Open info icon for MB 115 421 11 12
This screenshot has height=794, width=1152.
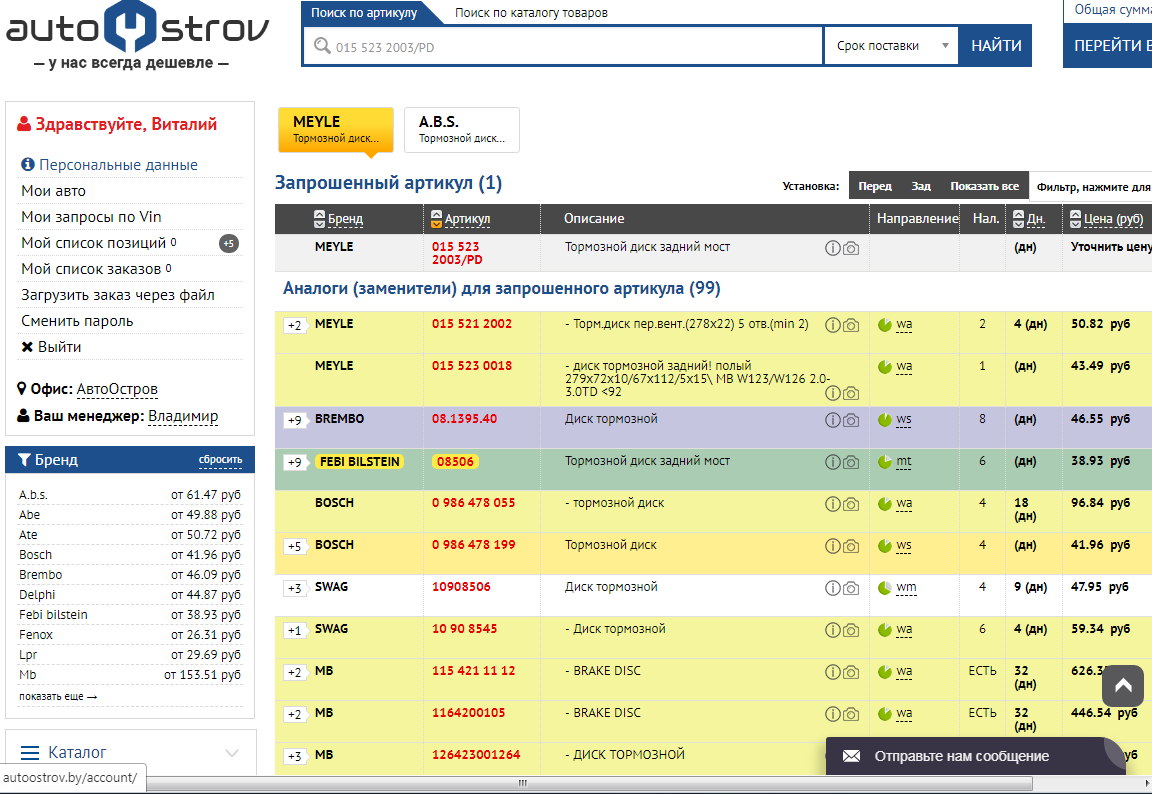(832, 671)
